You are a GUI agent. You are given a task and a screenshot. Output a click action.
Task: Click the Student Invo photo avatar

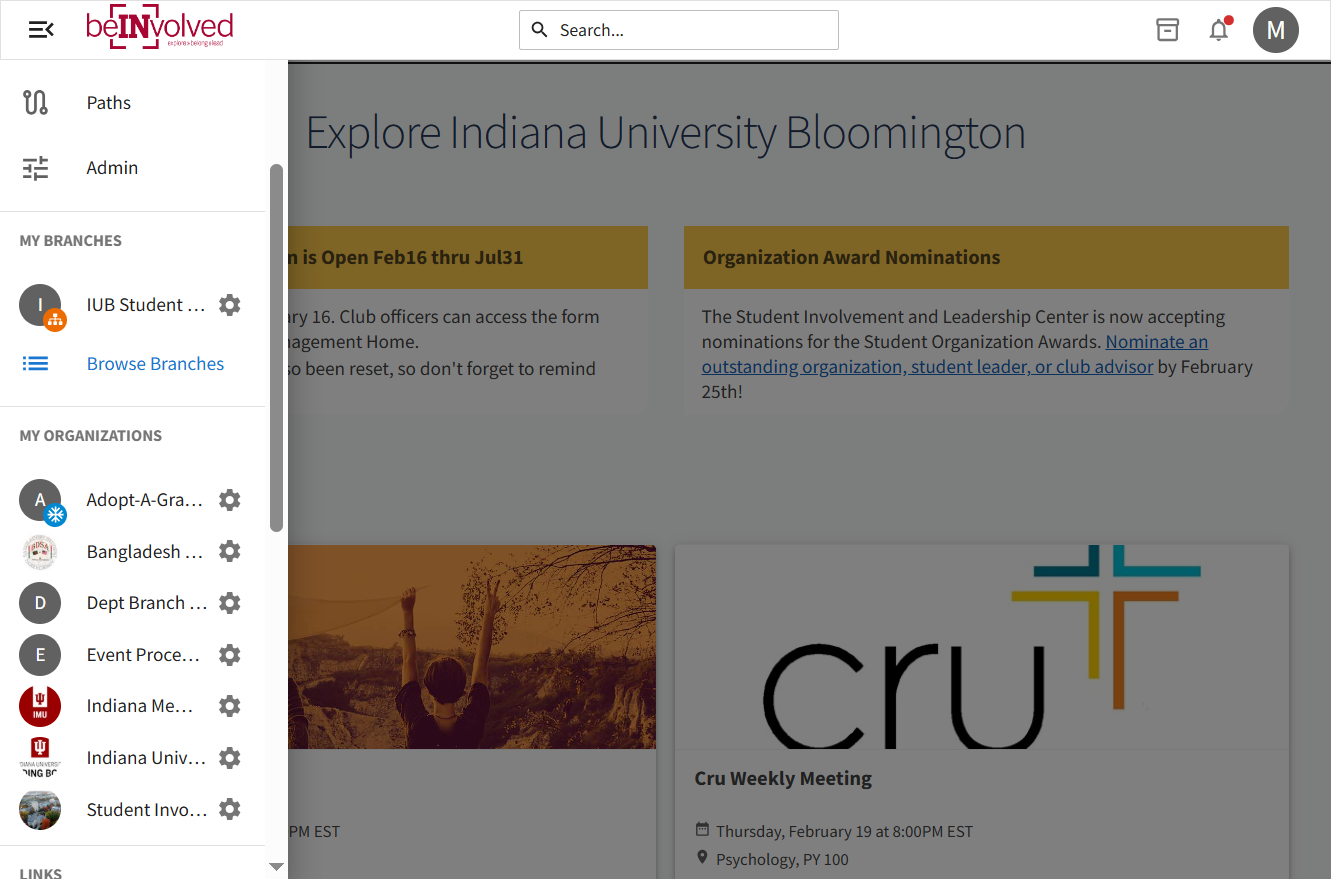tap(40, 809)
